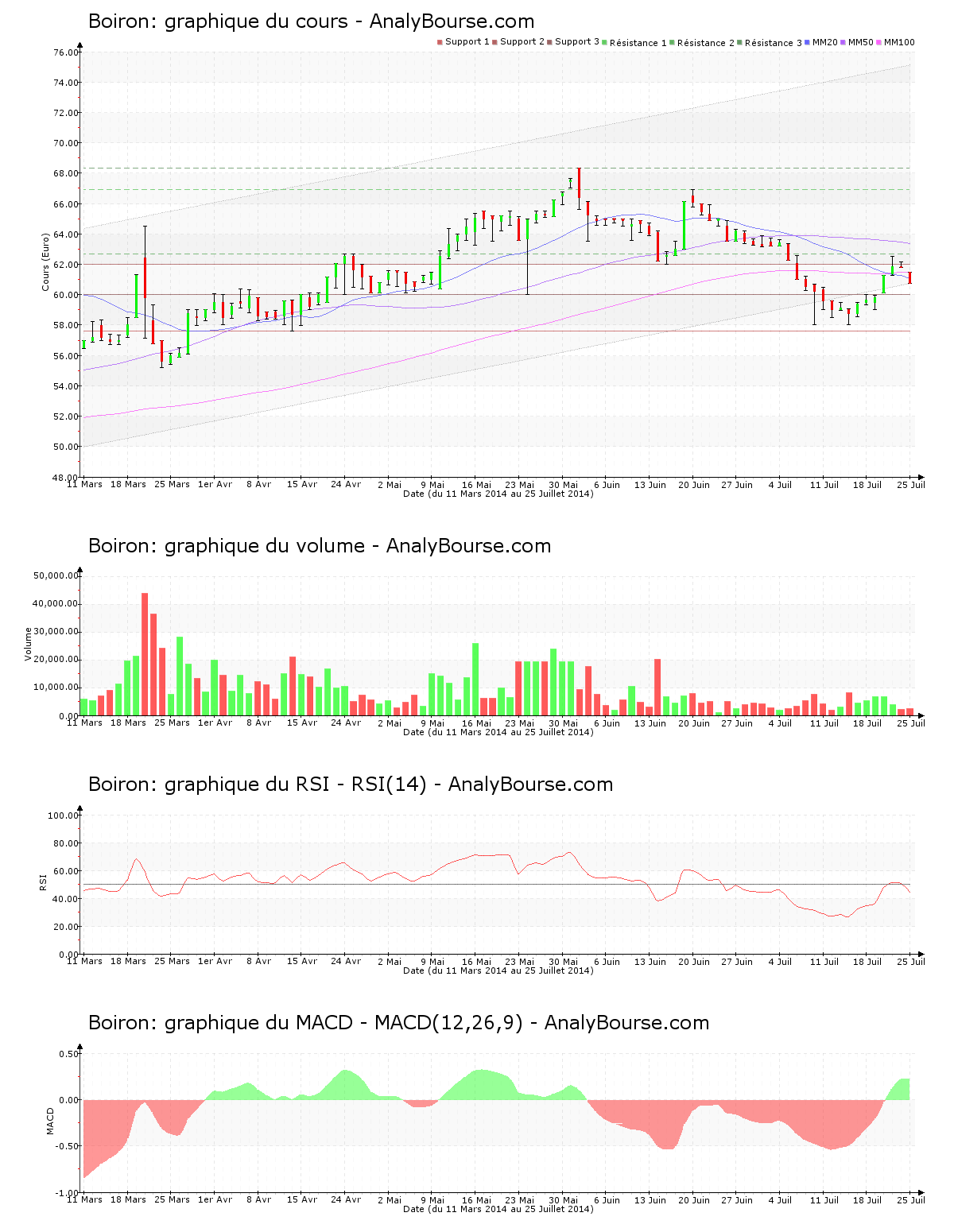Image resolution: width=954 pixels, height=1232 pixels.
Task: Click the 50,000.00 volume axis value
Action: [x=55, y=575]
